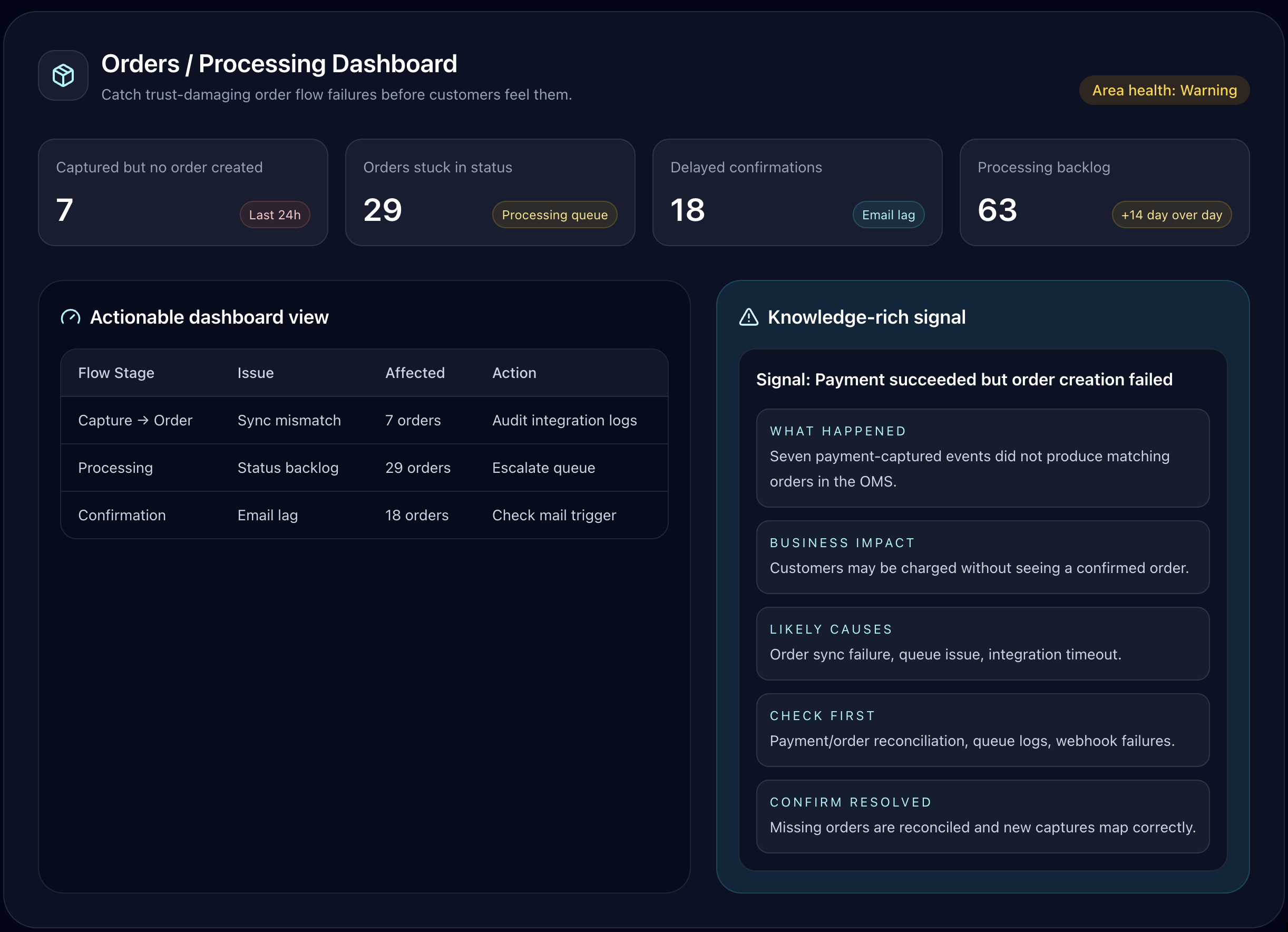Click the Audit integration logs action
Image resolution: width=1288 pixels, height=932 pixels.
tap(564, 420)
